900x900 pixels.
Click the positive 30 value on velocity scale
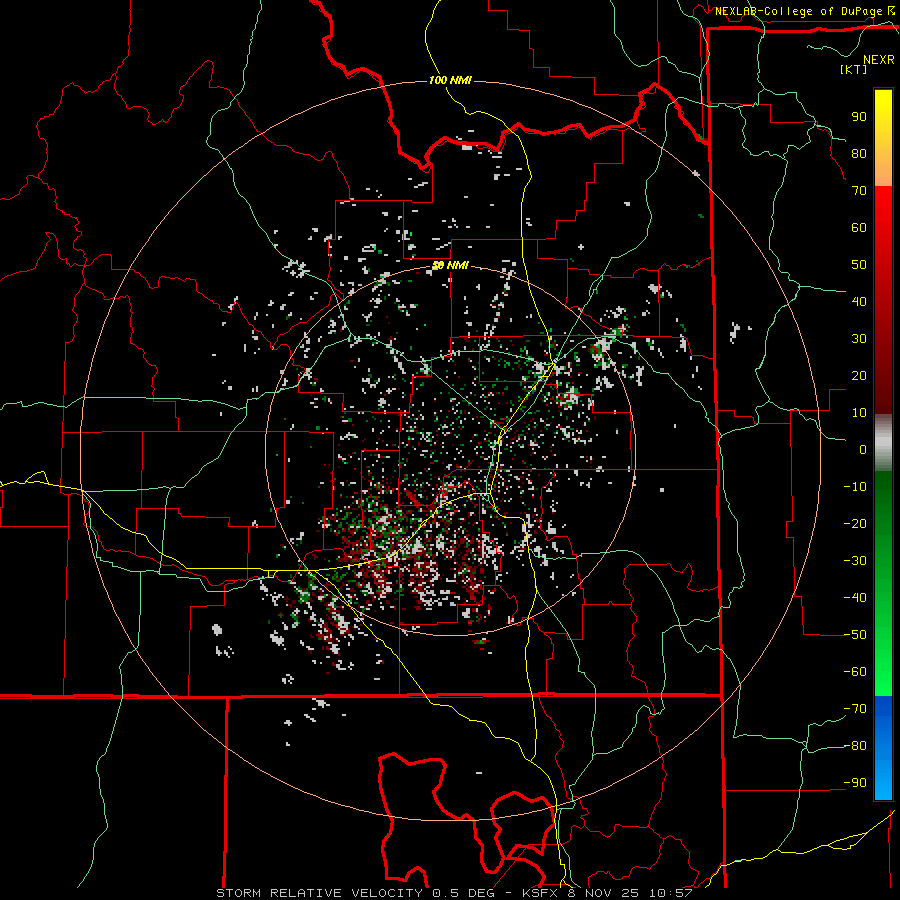pyautogui.click(x=859, y=339)
